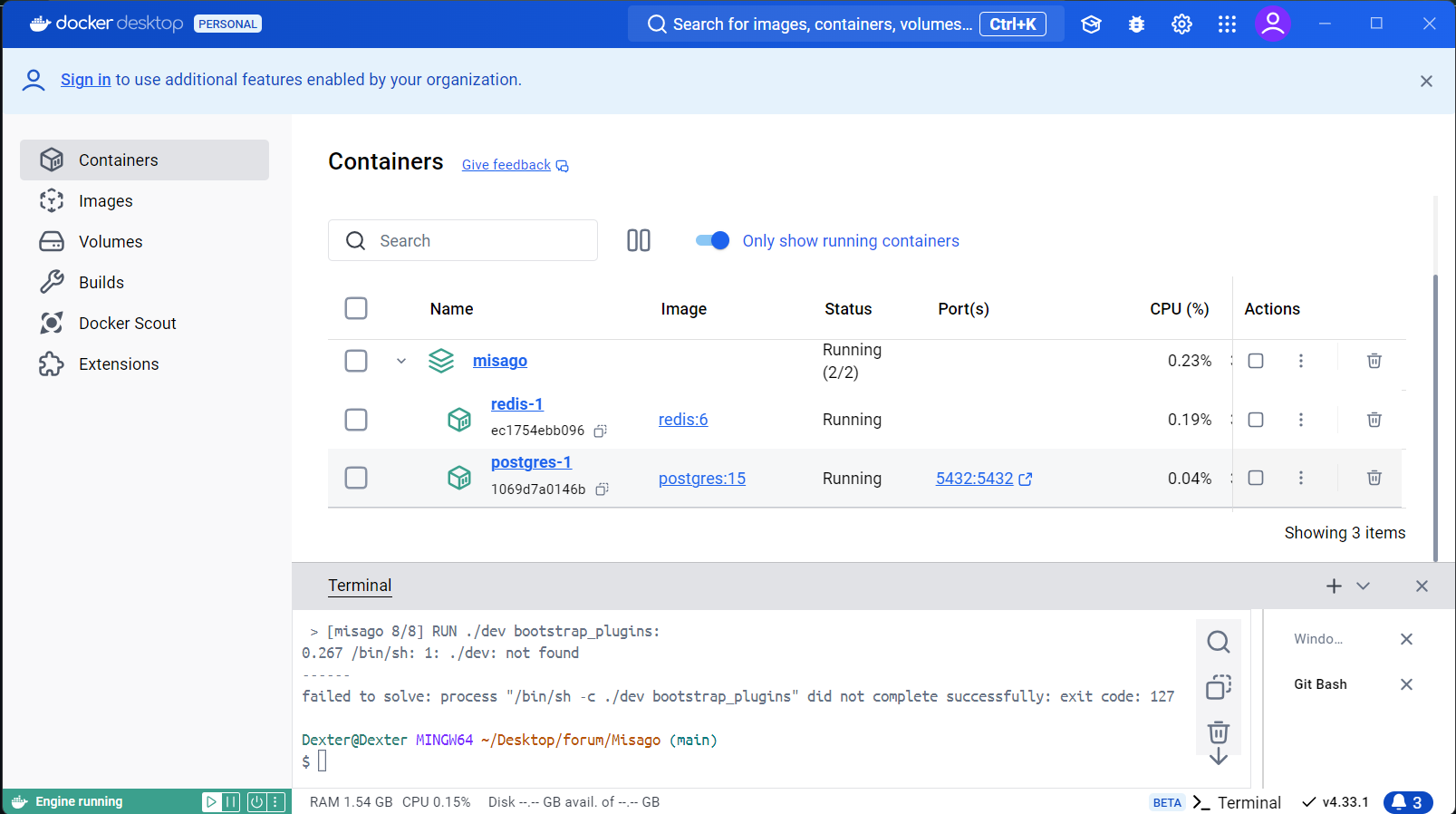Open Docker Scout from the sidebar
The width and height of the screenshot is (1456, 814).
(x=127, y=324)
